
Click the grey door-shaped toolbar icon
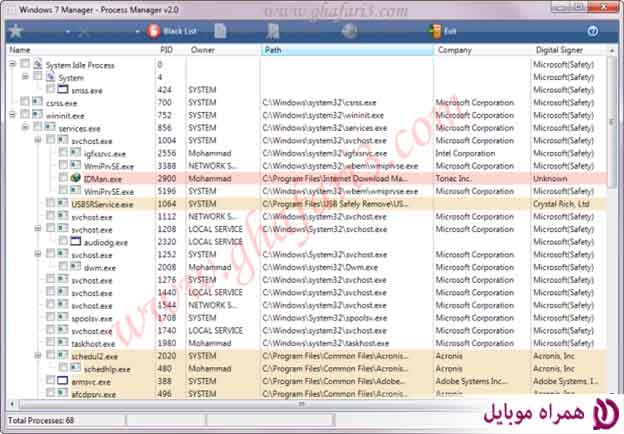(273, 31)
